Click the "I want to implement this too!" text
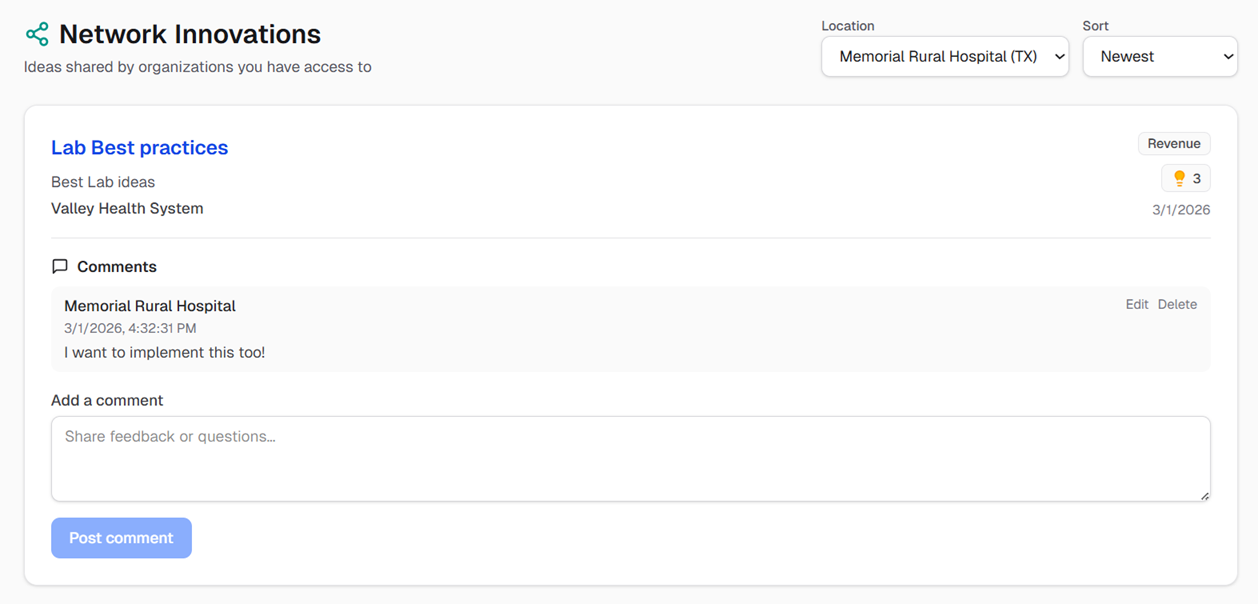The image size is (1258, 604). (x=165, y=353)
